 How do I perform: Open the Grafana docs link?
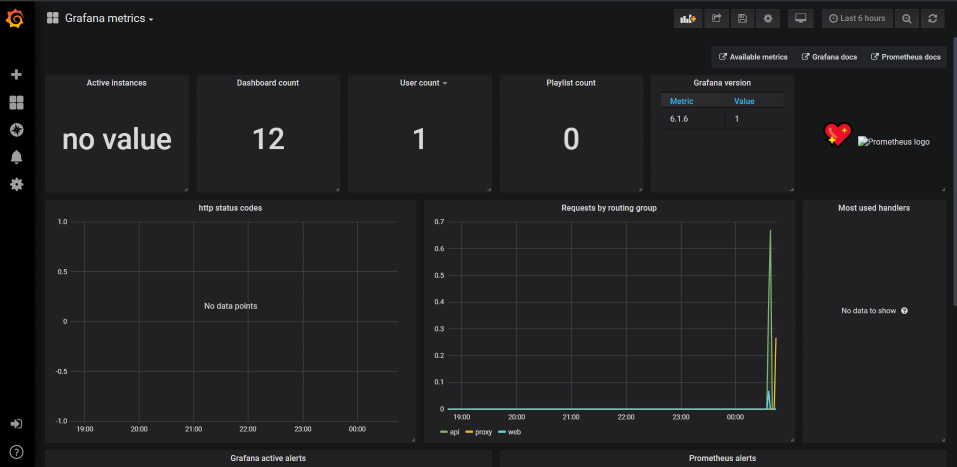pos(829,57)
